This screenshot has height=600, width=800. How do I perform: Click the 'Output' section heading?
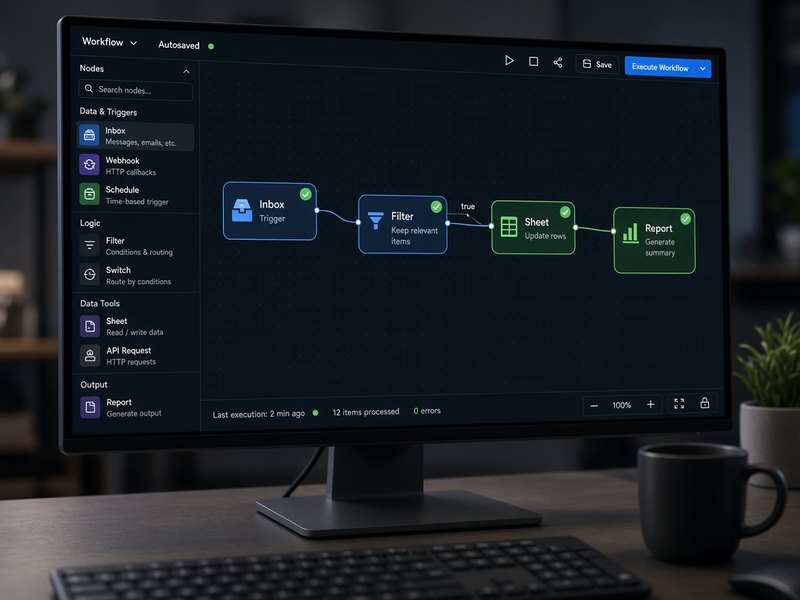pos(94,385)
